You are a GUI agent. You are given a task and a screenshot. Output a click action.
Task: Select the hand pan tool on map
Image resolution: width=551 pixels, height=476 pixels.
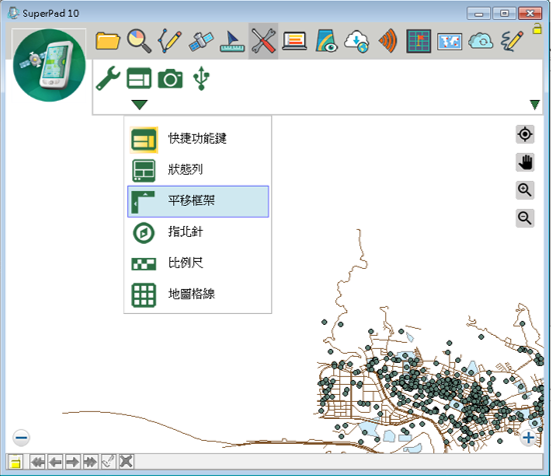tap(525, 162)
